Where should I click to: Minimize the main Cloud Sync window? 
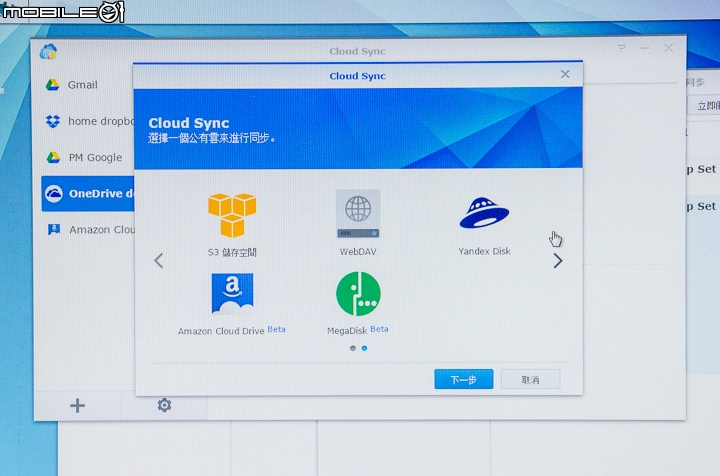[x=645, y=48]
